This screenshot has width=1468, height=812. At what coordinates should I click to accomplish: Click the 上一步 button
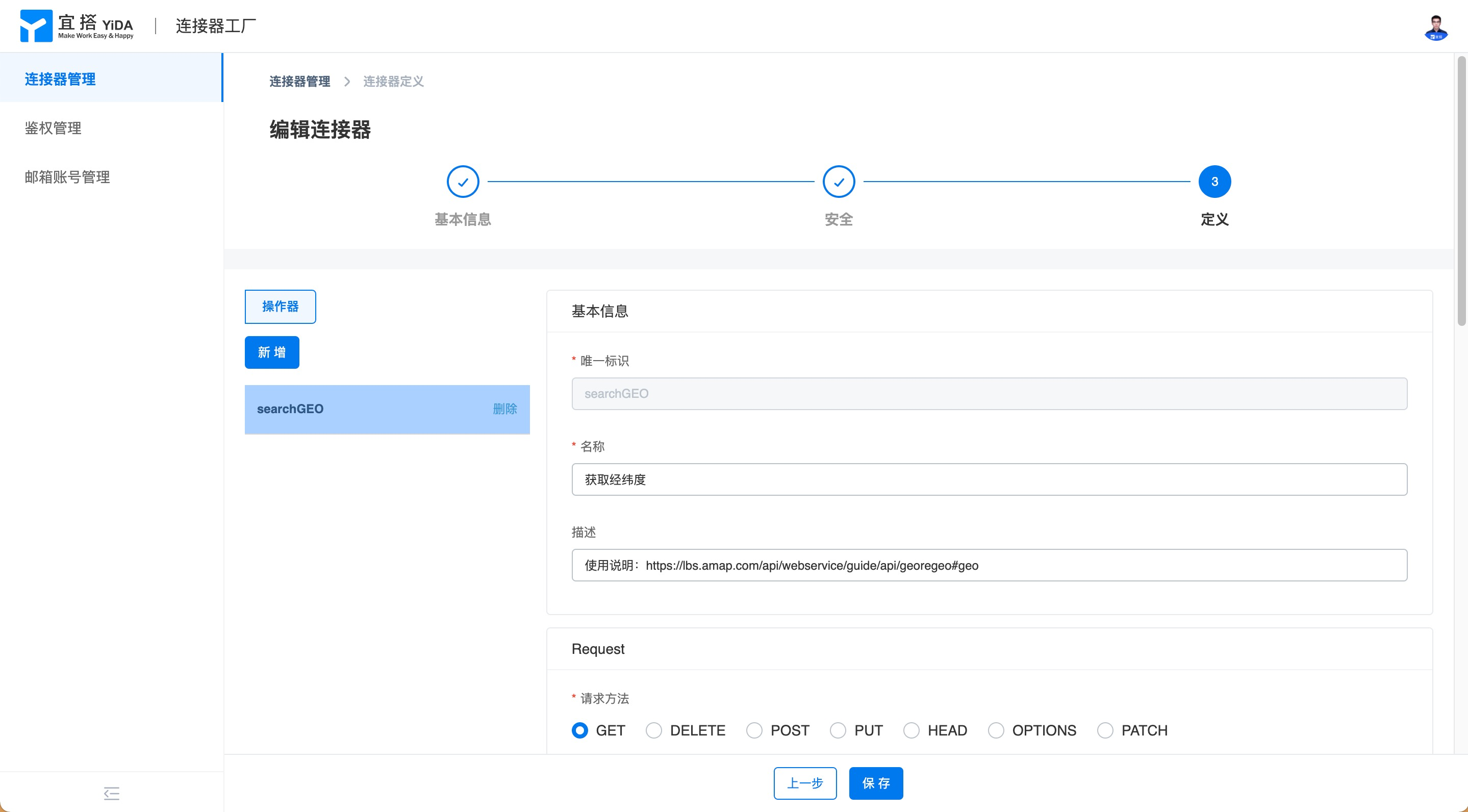[805, 783]
